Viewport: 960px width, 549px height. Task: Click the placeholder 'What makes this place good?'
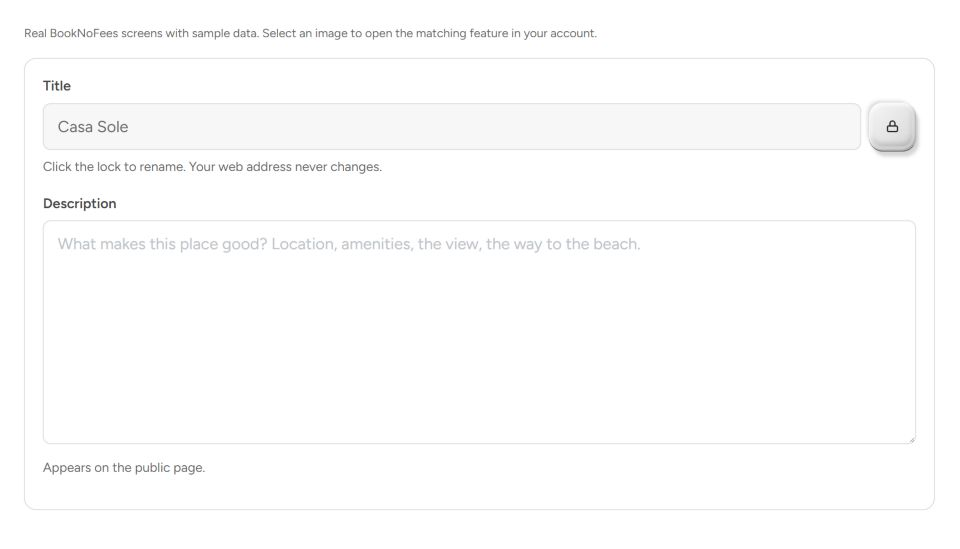click(x=162, y=244)
